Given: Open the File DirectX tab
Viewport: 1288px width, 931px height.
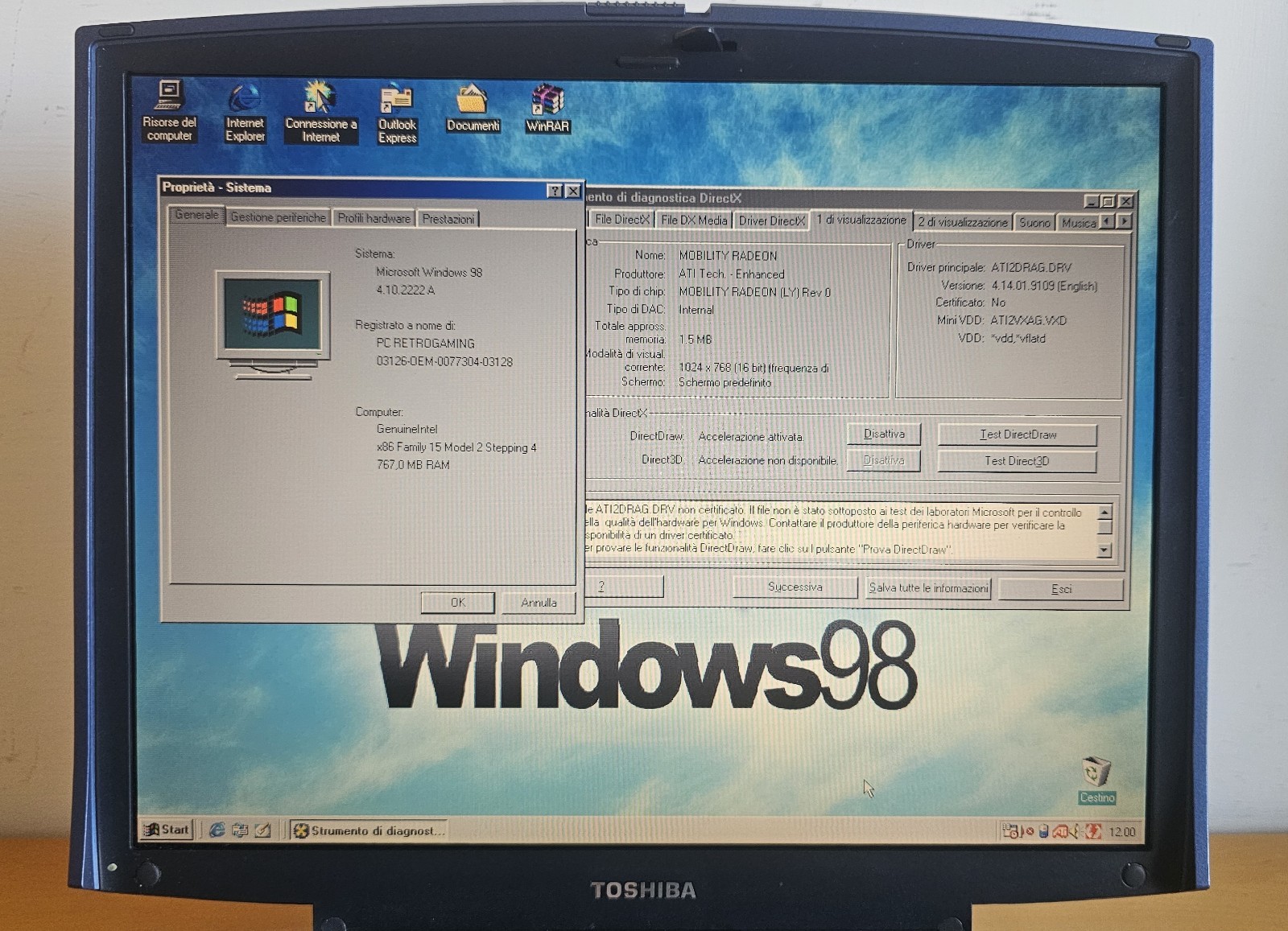Looking at the screenshot, I should [x=621, y=220].
